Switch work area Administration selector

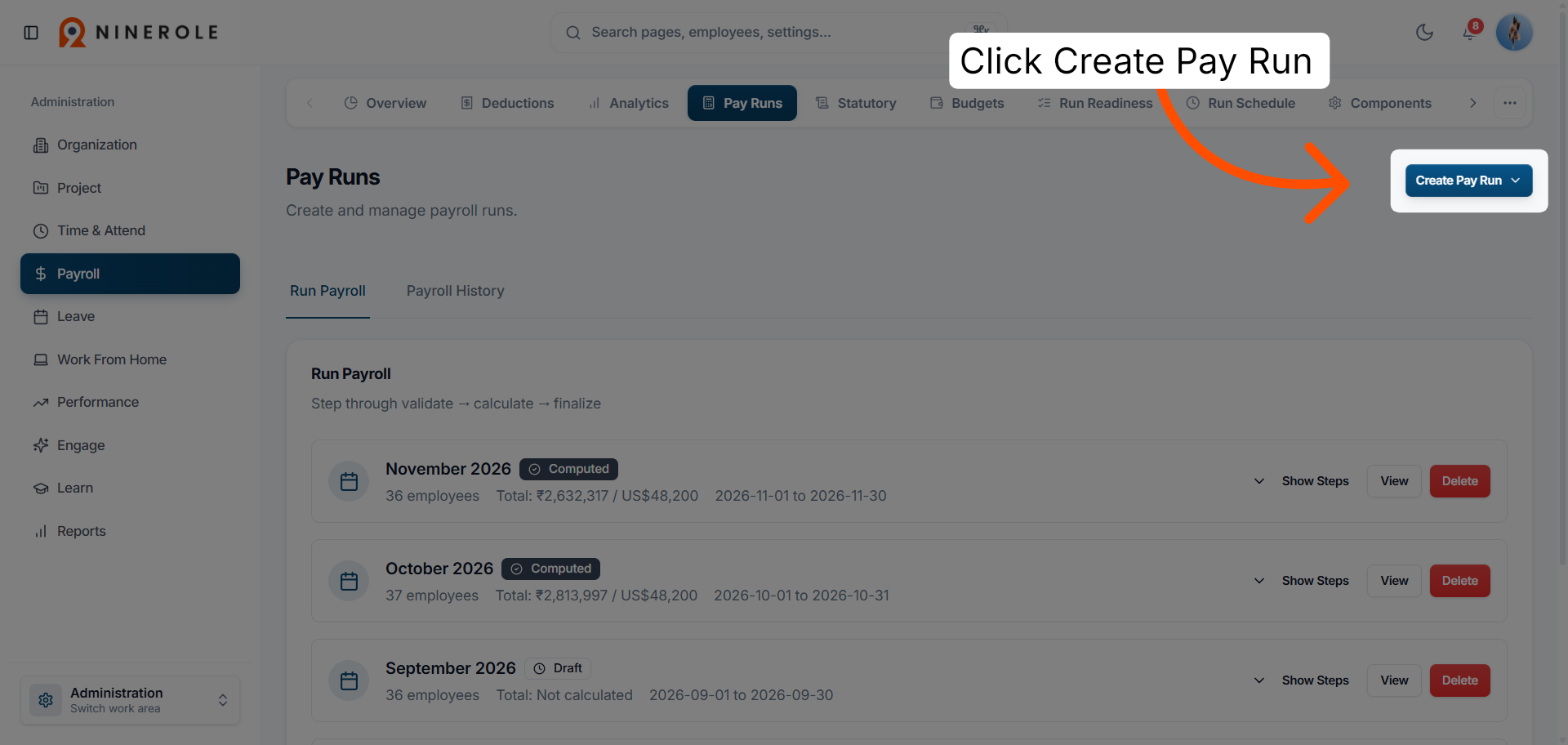(130, 700)
